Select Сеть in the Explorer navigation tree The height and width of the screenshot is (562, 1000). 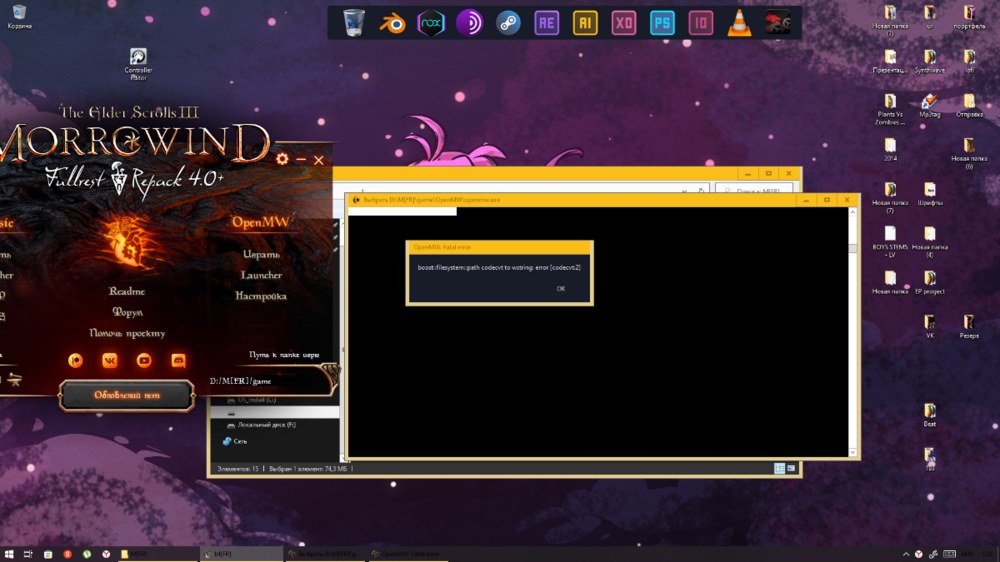234,441
